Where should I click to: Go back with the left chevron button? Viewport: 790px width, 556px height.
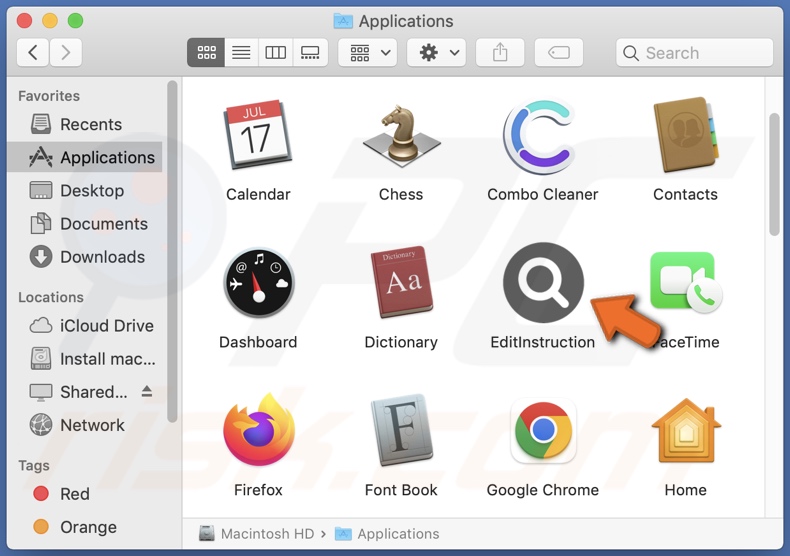tap(33, 52)
